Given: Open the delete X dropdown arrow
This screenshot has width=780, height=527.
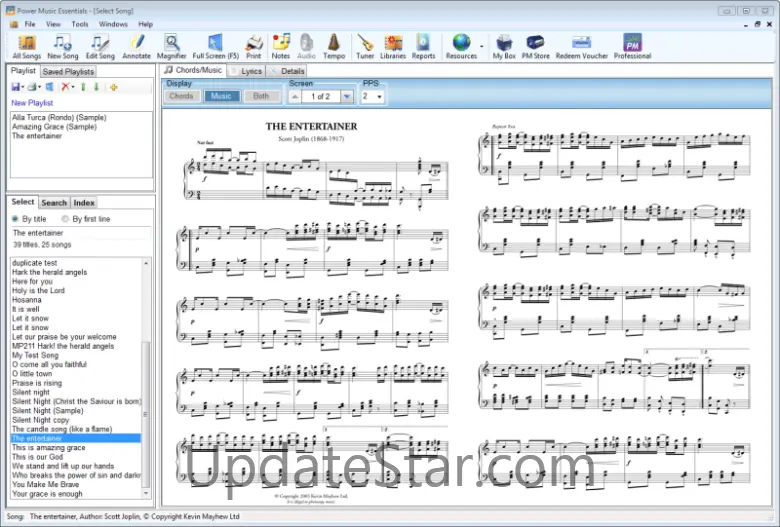Looking at the screenshot, I should coord(73,88).
